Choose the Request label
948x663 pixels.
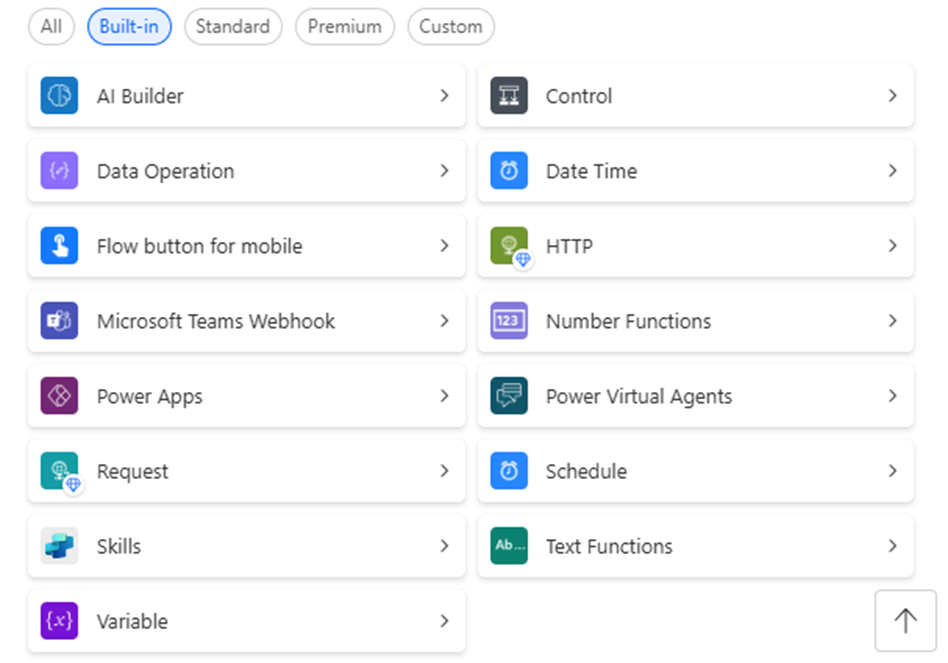132,471
